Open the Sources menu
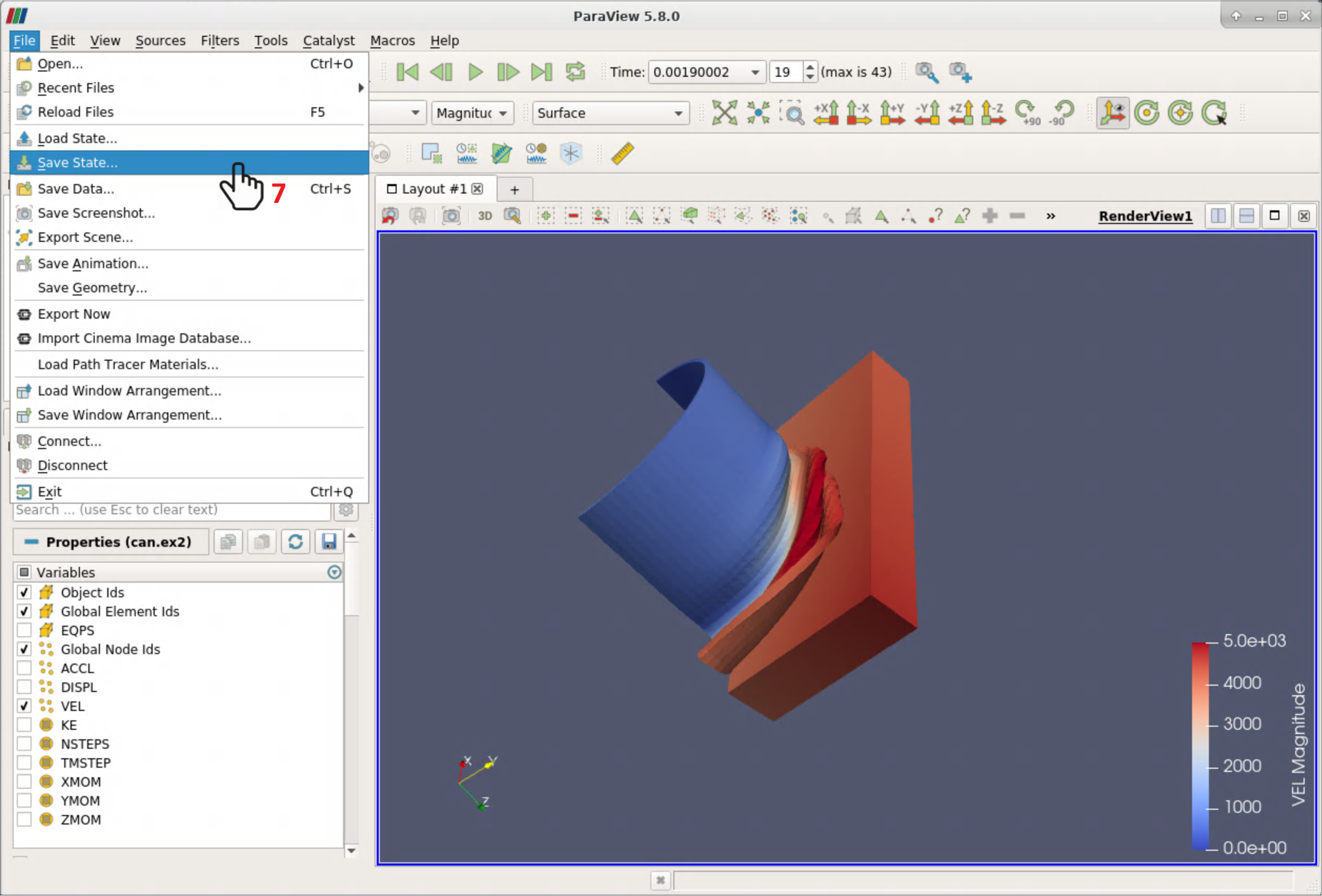Viewport: 1322px width, 896px height. pos(160,41)
